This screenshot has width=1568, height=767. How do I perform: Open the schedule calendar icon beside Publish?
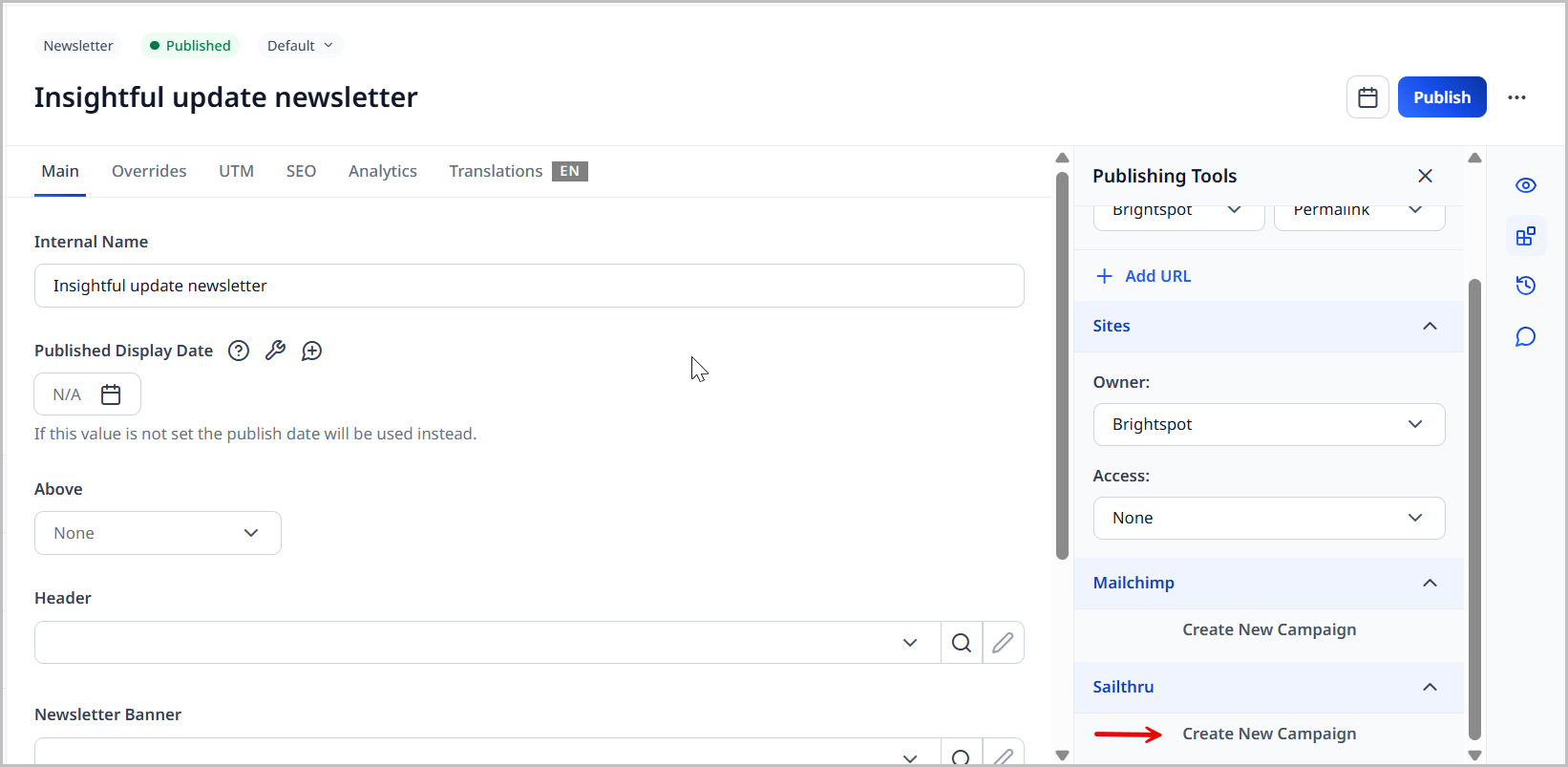pyautogui.click(x=1367, y=97)
